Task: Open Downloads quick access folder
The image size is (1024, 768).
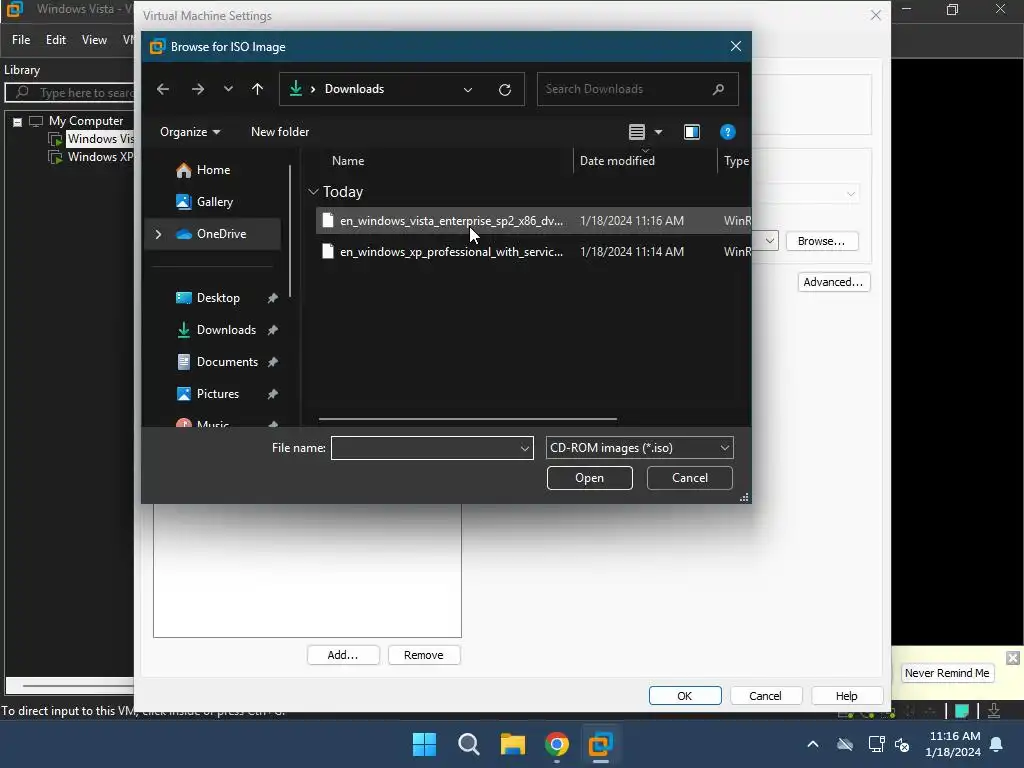Action: tap(226, 330)
